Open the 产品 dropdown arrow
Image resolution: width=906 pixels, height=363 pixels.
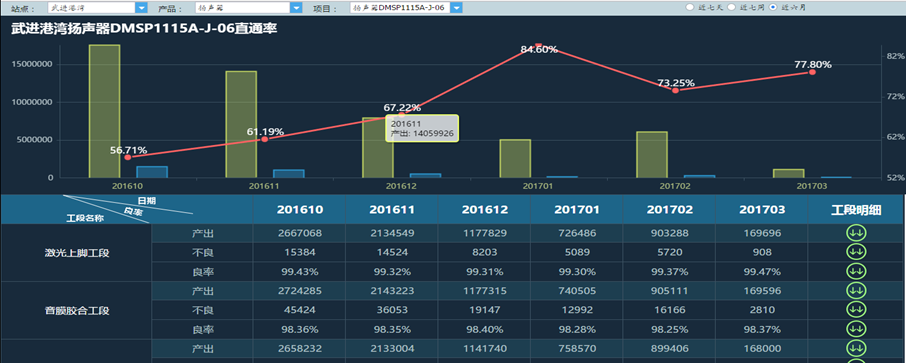pyautogui.click(x=296, y=8)
